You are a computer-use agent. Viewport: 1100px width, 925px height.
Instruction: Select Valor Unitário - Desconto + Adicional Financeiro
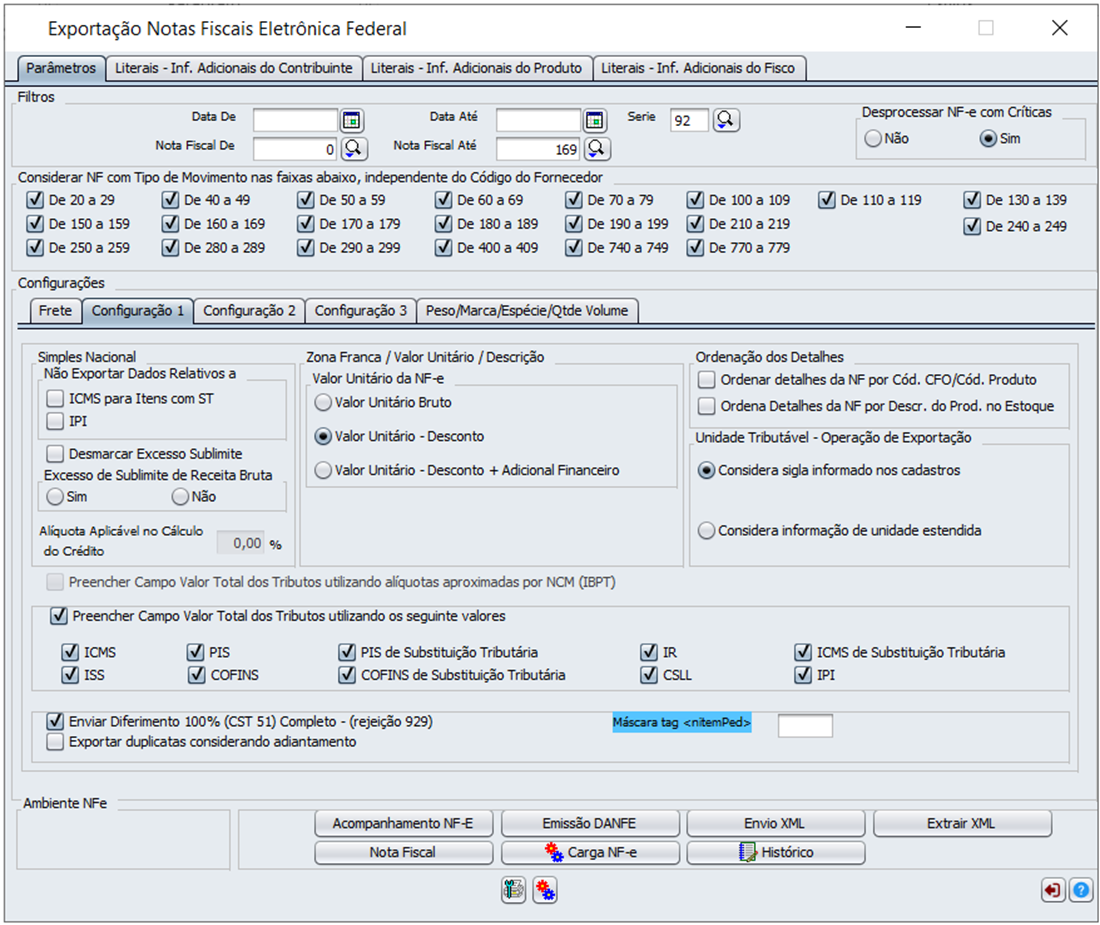[x=323, y=470]
